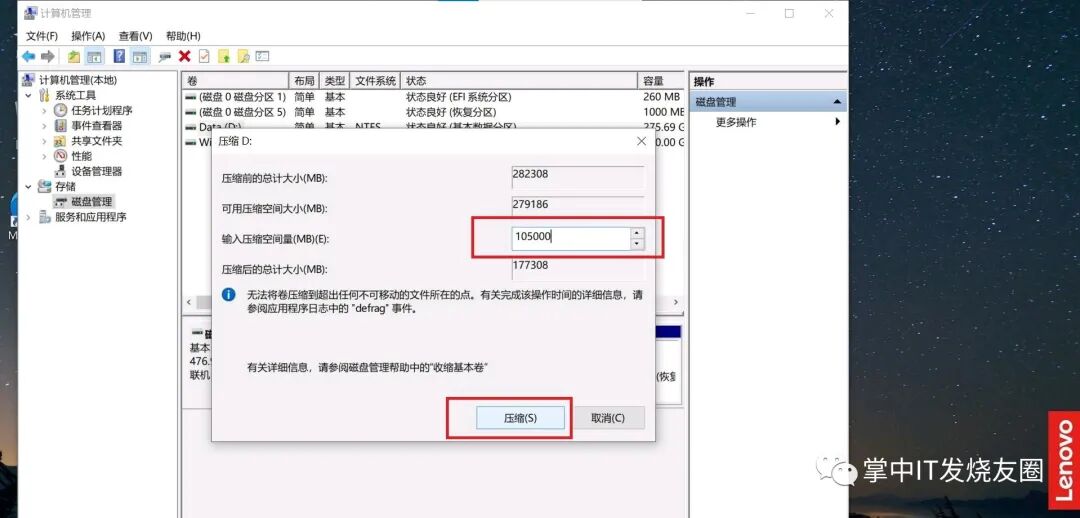Expand the 服务和应用程序 tree node

29,217
